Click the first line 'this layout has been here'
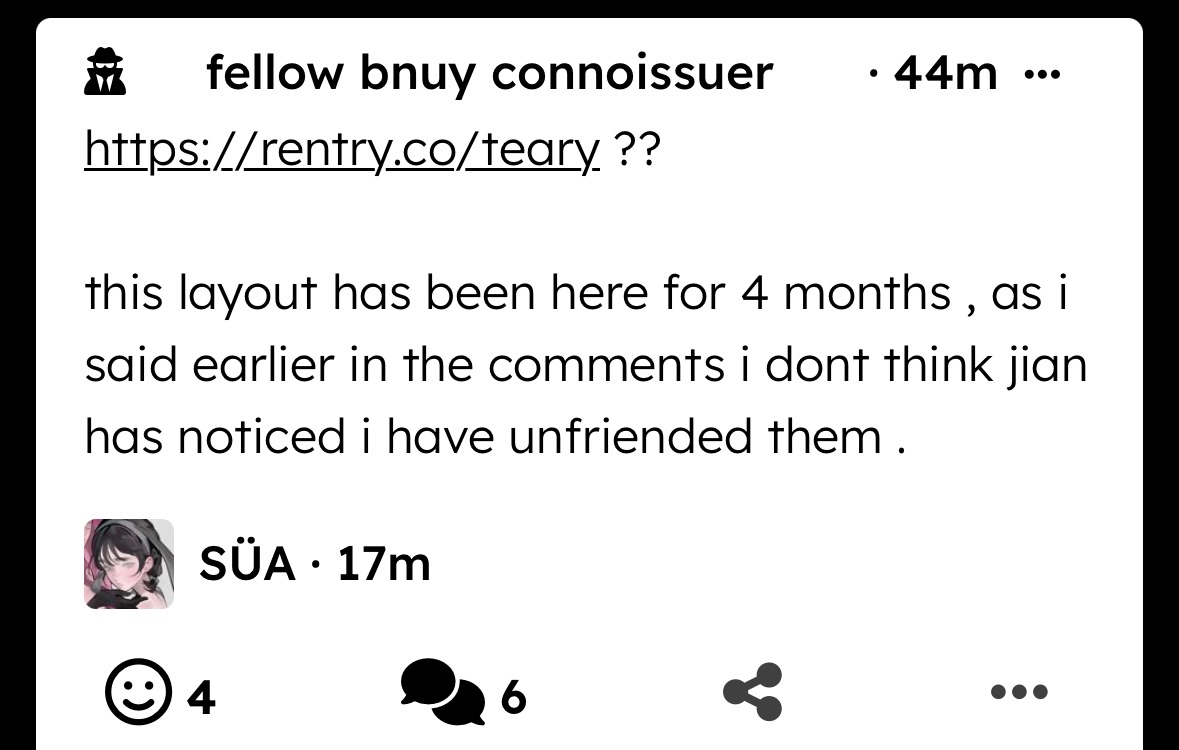Image resolution: width=1179 pixels, height=750 pixels. [575, 293]
